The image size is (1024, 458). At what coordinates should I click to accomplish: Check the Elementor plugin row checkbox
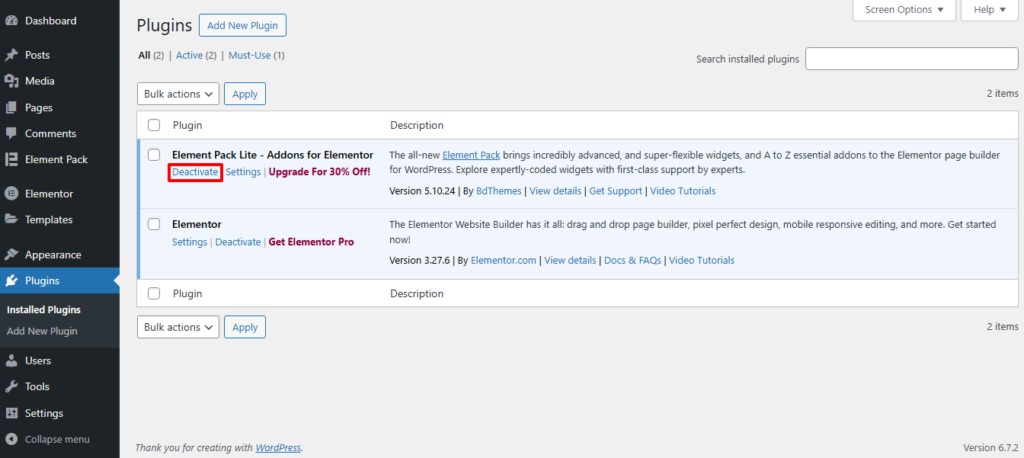click(x=154, y=224)
